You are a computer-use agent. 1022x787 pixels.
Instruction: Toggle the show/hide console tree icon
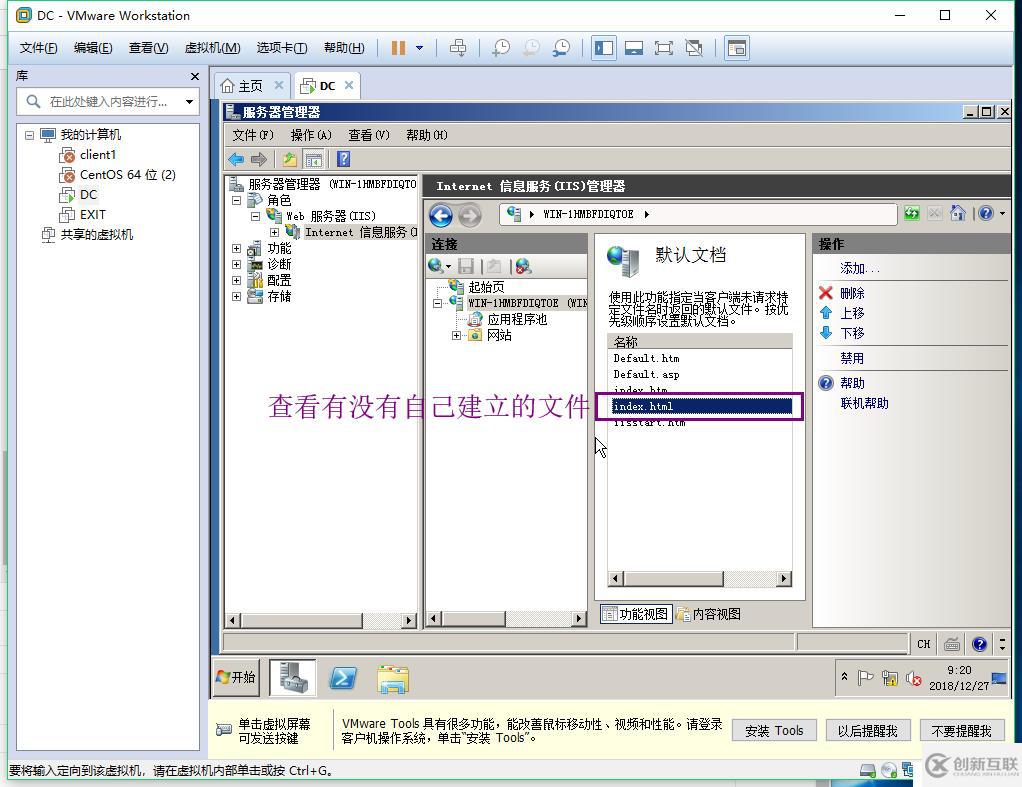tap(314, 159)
